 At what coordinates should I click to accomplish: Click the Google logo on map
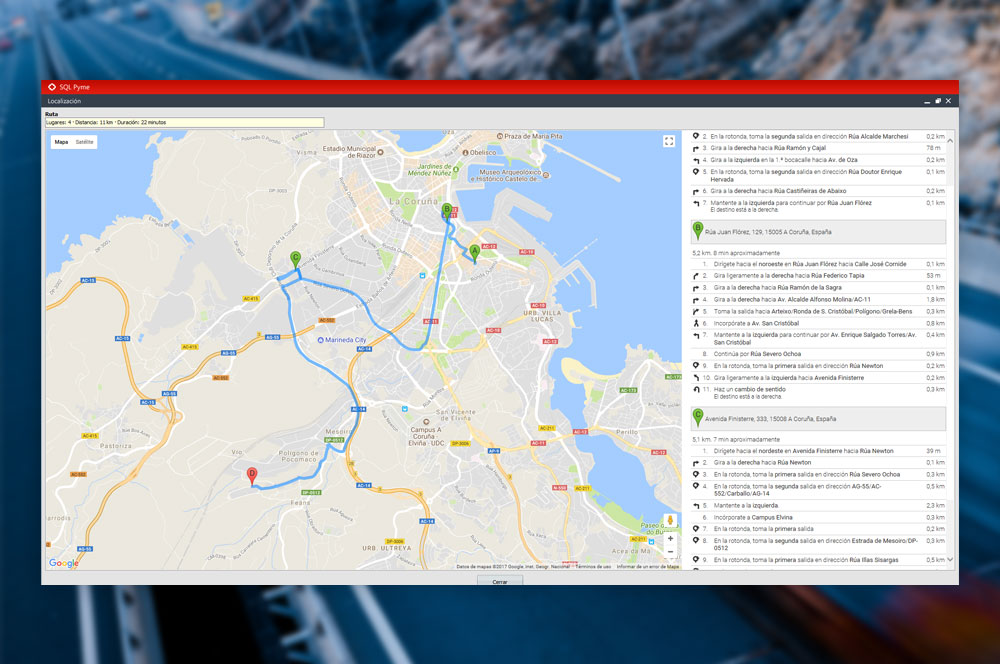[x=63, y=563]
